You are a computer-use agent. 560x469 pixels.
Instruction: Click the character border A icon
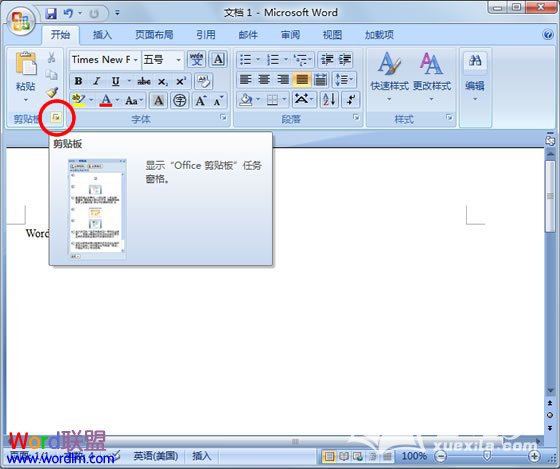pyautogui.click(x=218, y=60)
